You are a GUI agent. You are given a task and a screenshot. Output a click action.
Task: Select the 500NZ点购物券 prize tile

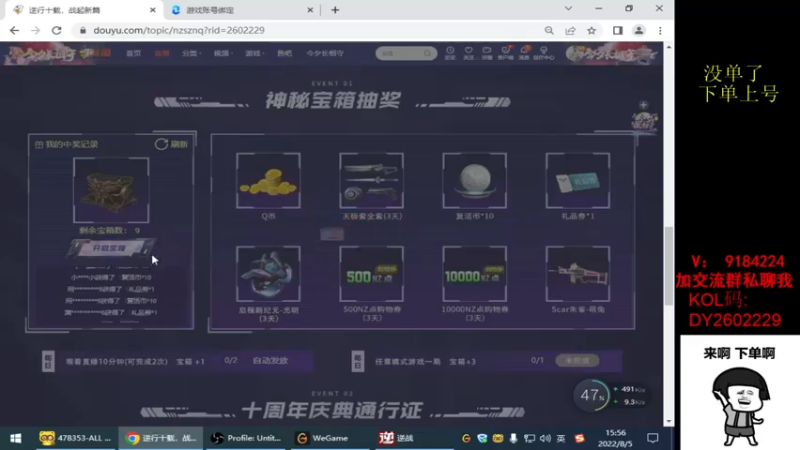coord(371,274)
